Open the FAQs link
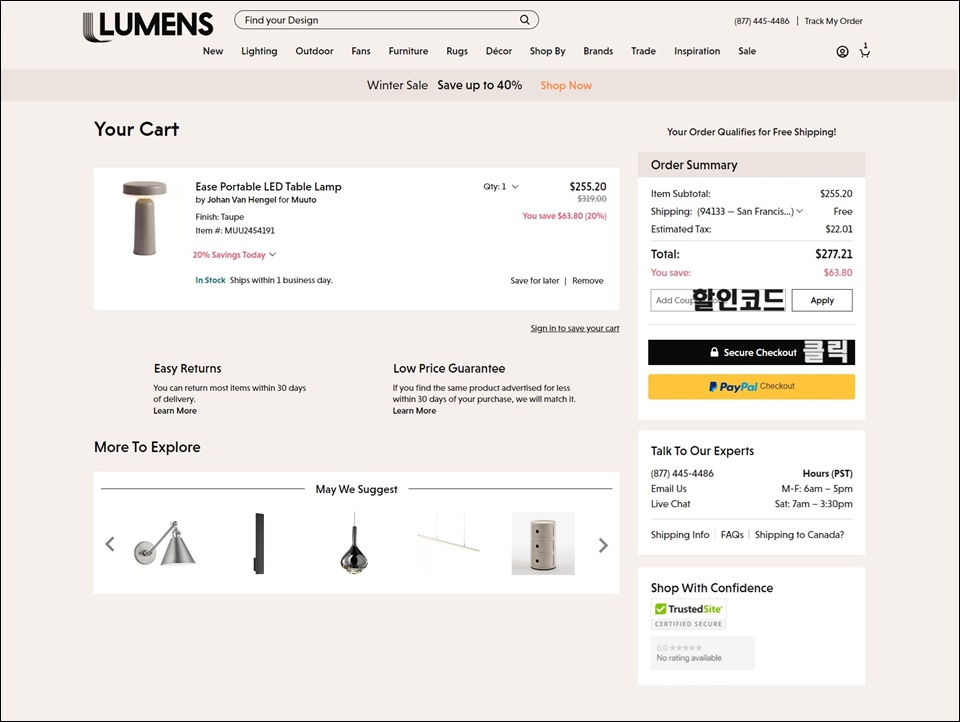The image size is (960, 722). pos(732,535)
